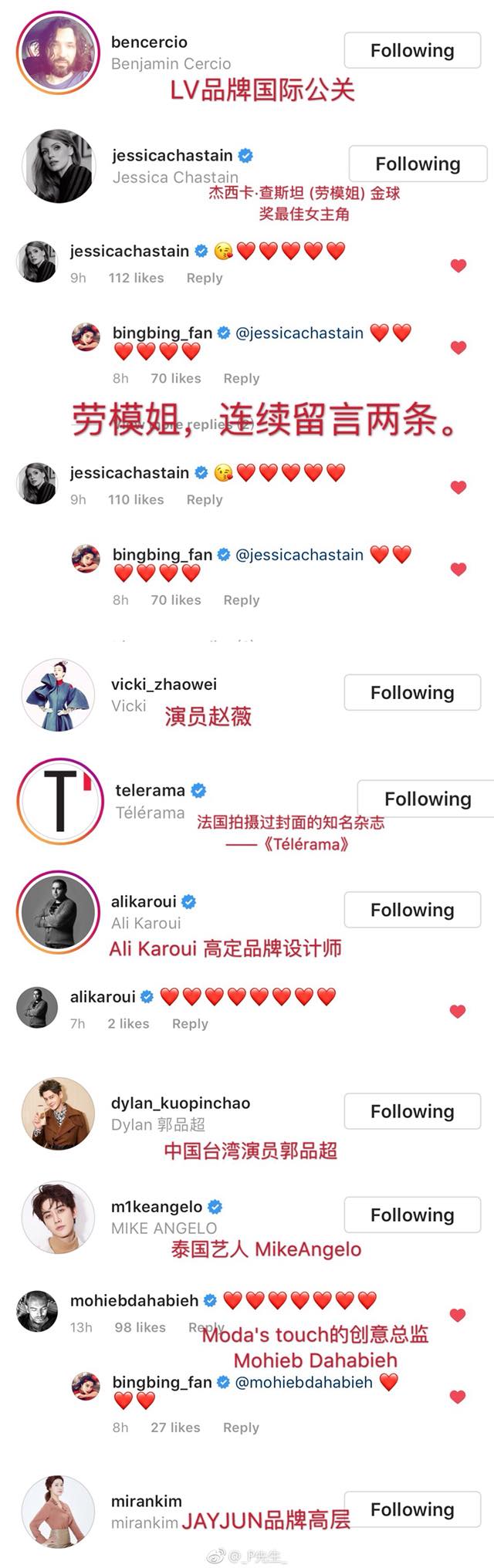The height and width of the screenshot is (1568, 494).
Task: Open jessicachastain's profile avatar in the following list
Action: pos(59,166)
